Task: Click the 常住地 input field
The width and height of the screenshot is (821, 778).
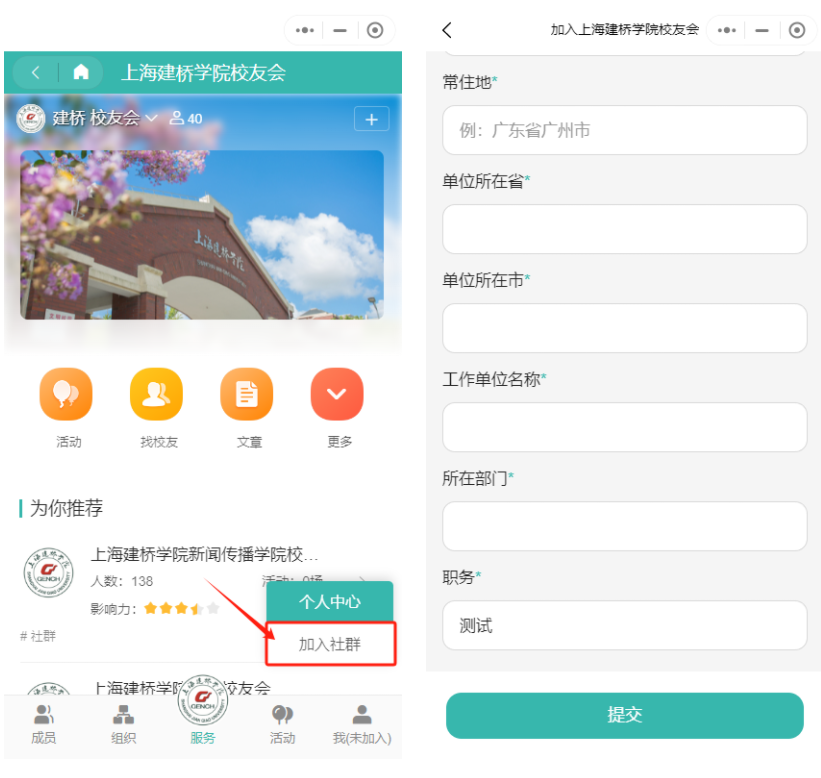Action: tap(624, 130)
